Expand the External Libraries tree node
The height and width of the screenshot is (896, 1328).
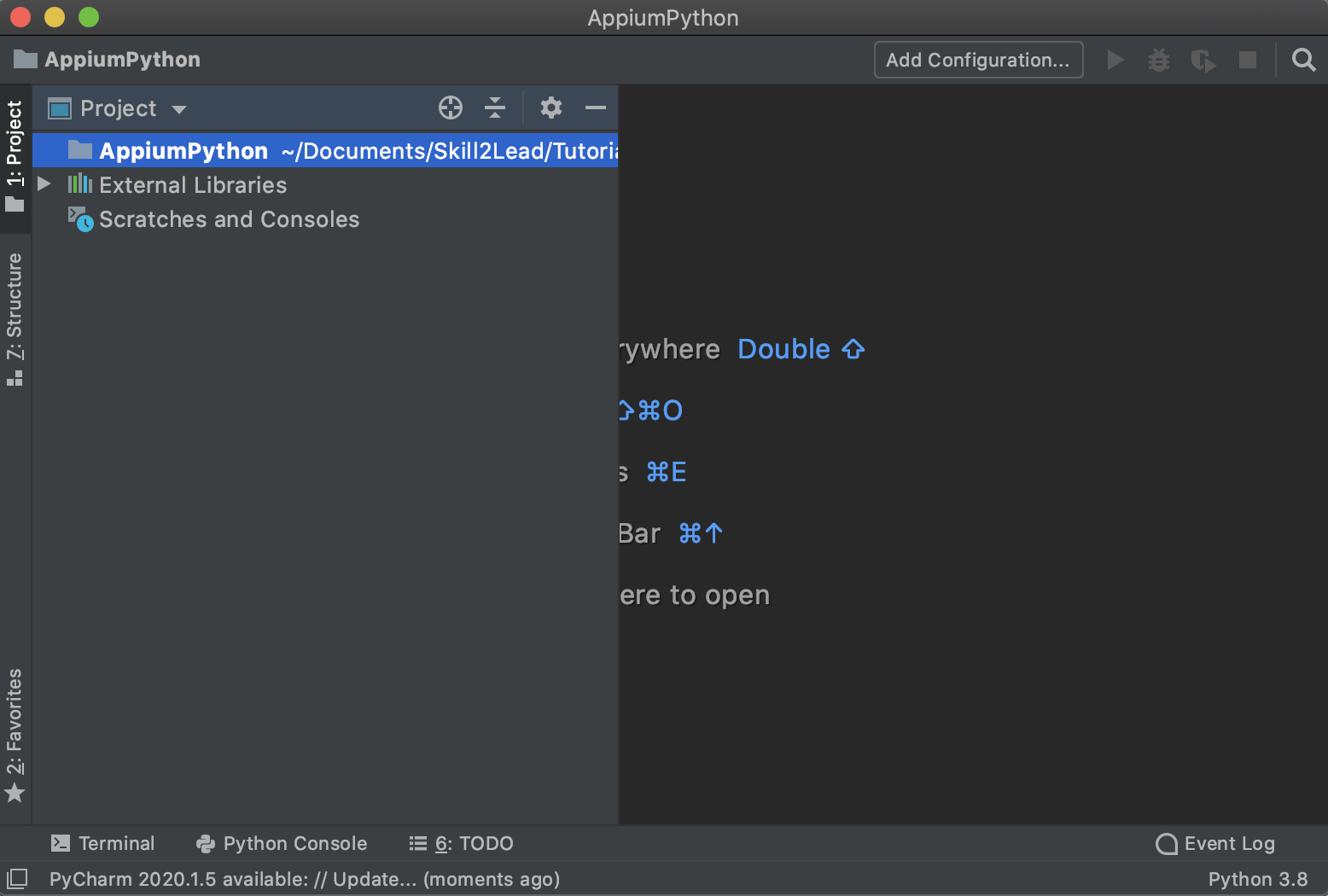coord(44,184)
